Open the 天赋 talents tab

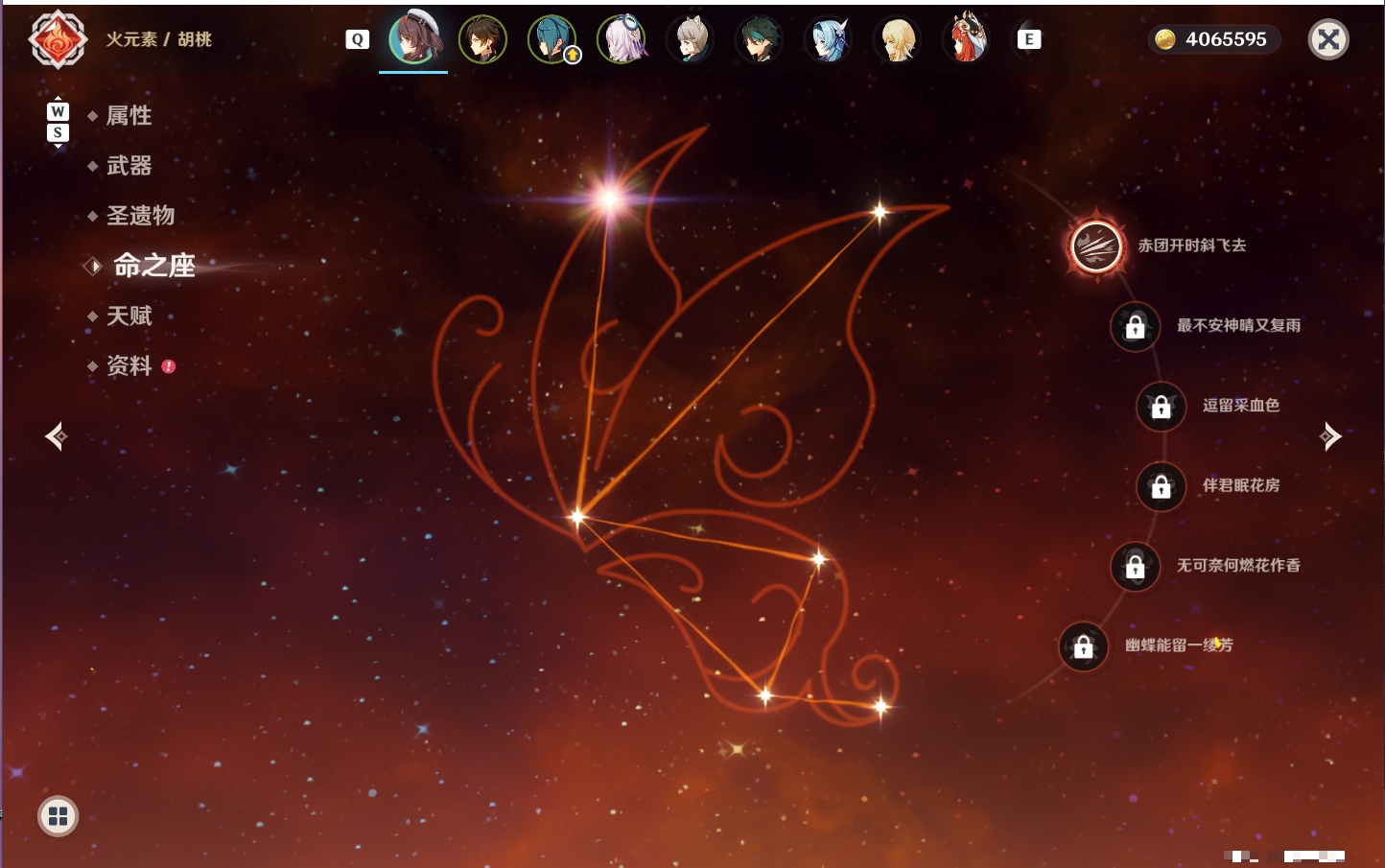[129, 316]
